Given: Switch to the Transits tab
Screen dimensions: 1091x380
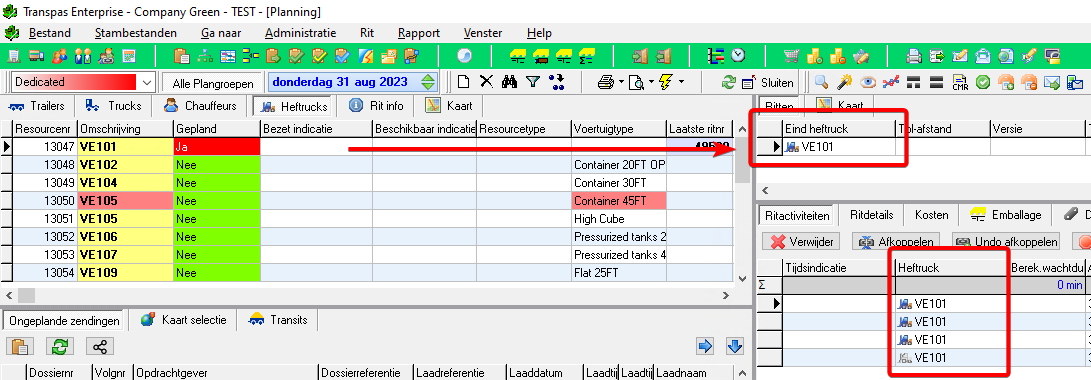Looking at the screenshot, I should point(278,320).
